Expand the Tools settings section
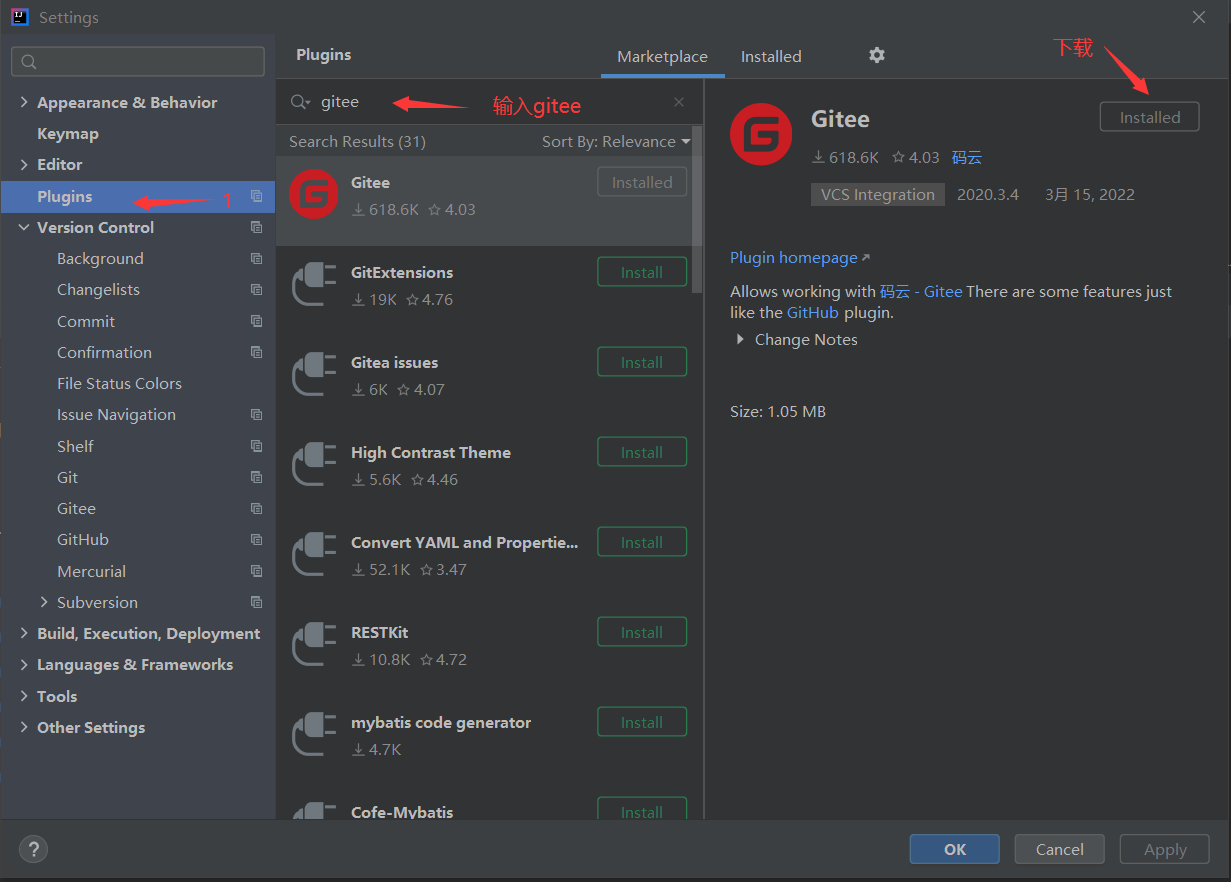Viewport: 1231px width, 882px height. (24, 696)
